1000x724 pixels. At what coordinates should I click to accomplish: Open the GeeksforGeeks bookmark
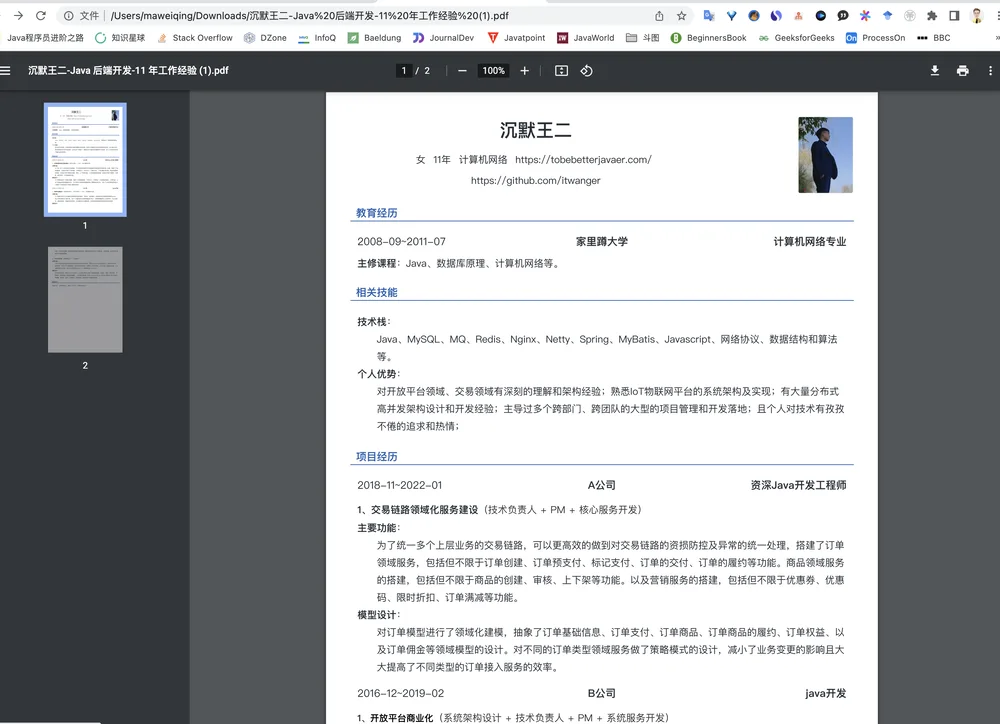point(797,38)
